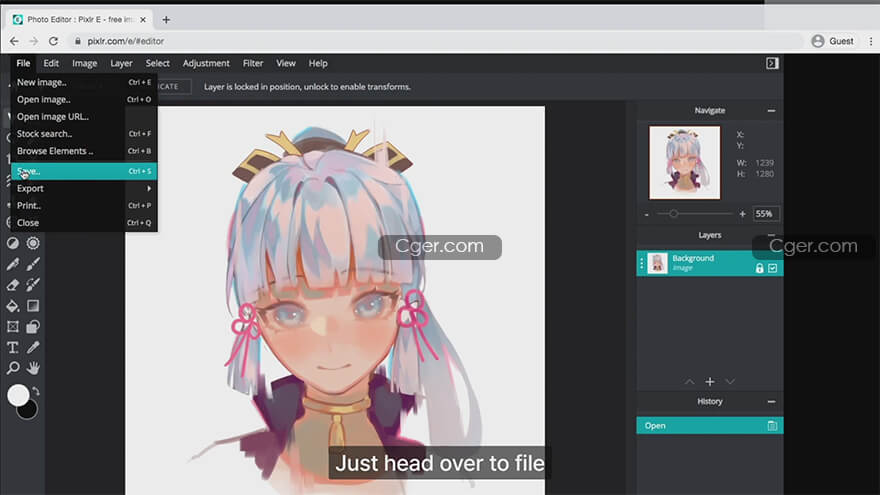Image resolution: width=880 pixels, height=495 pixels.
Task: Select the Brush tool
Action: [x=33, y=265]
